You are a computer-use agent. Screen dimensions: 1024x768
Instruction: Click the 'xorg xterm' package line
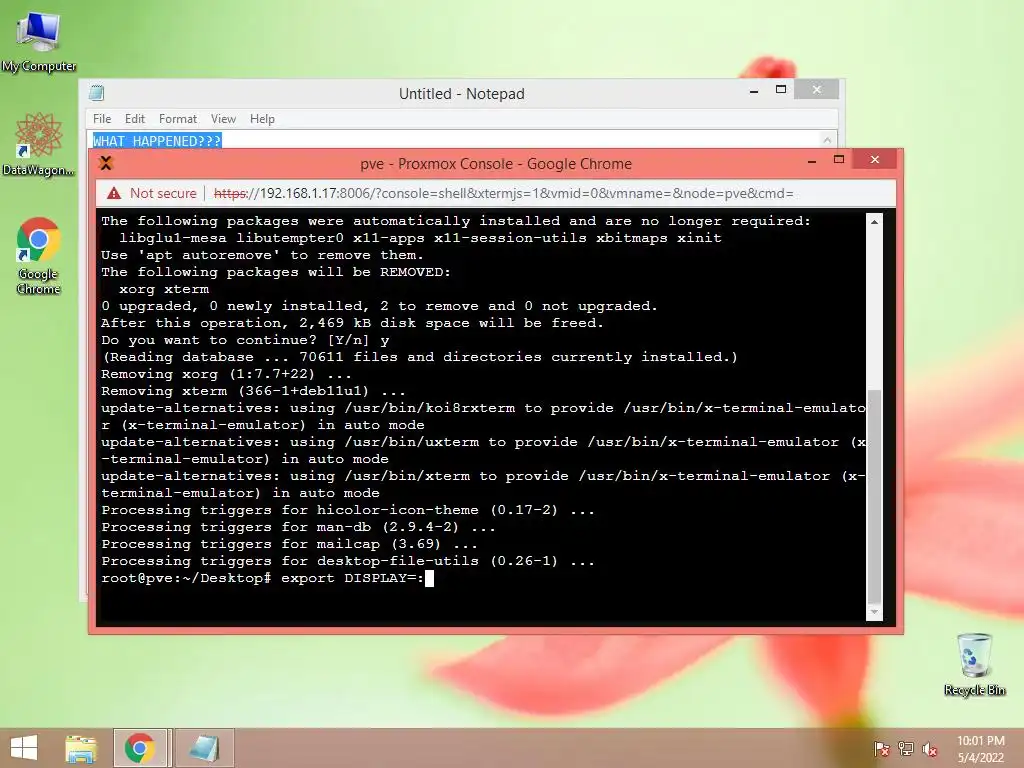coord(164,289)
